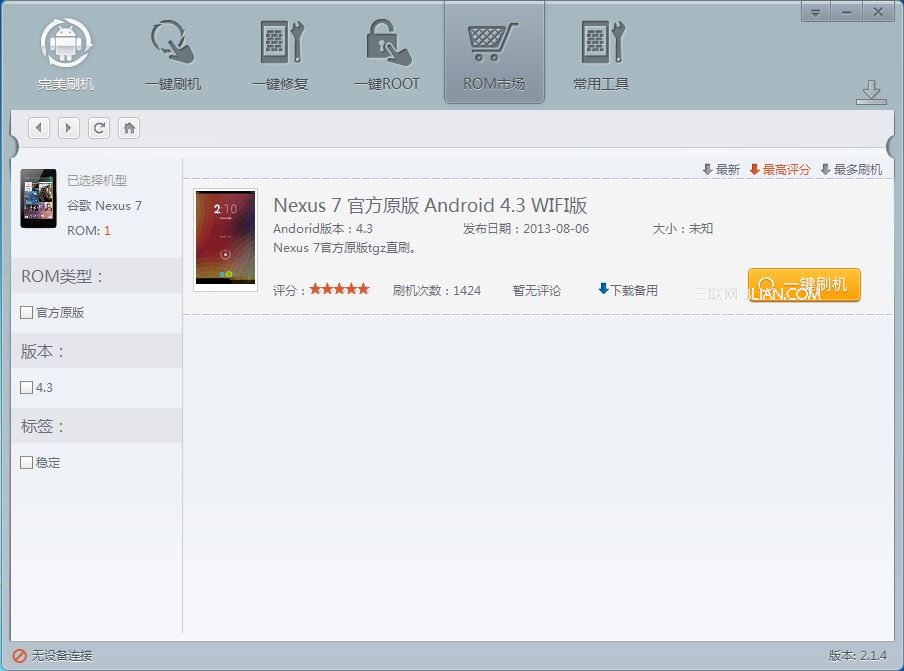This screenshot has height=671, width=904.
Task: Click the 无设备连接 status icon
Action: (x=19, y=655)
